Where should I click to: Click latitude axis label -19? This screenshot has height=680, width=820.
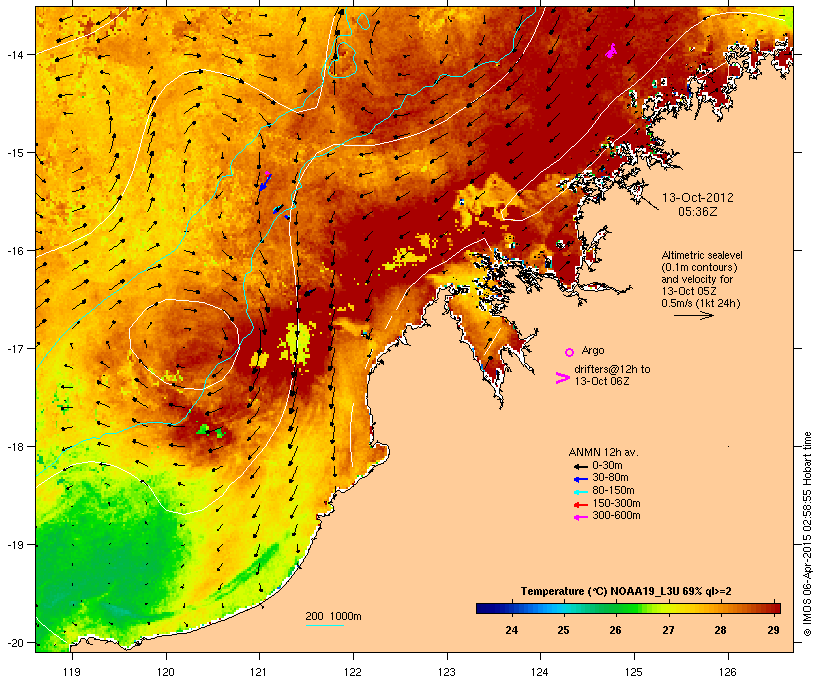click(x=15, y=545)
